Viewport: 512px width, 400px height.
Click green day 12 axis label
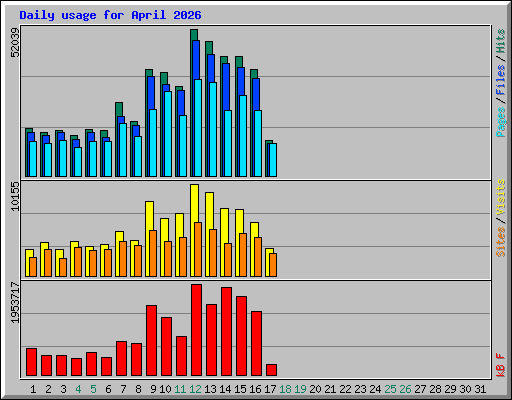click(195, 389)
